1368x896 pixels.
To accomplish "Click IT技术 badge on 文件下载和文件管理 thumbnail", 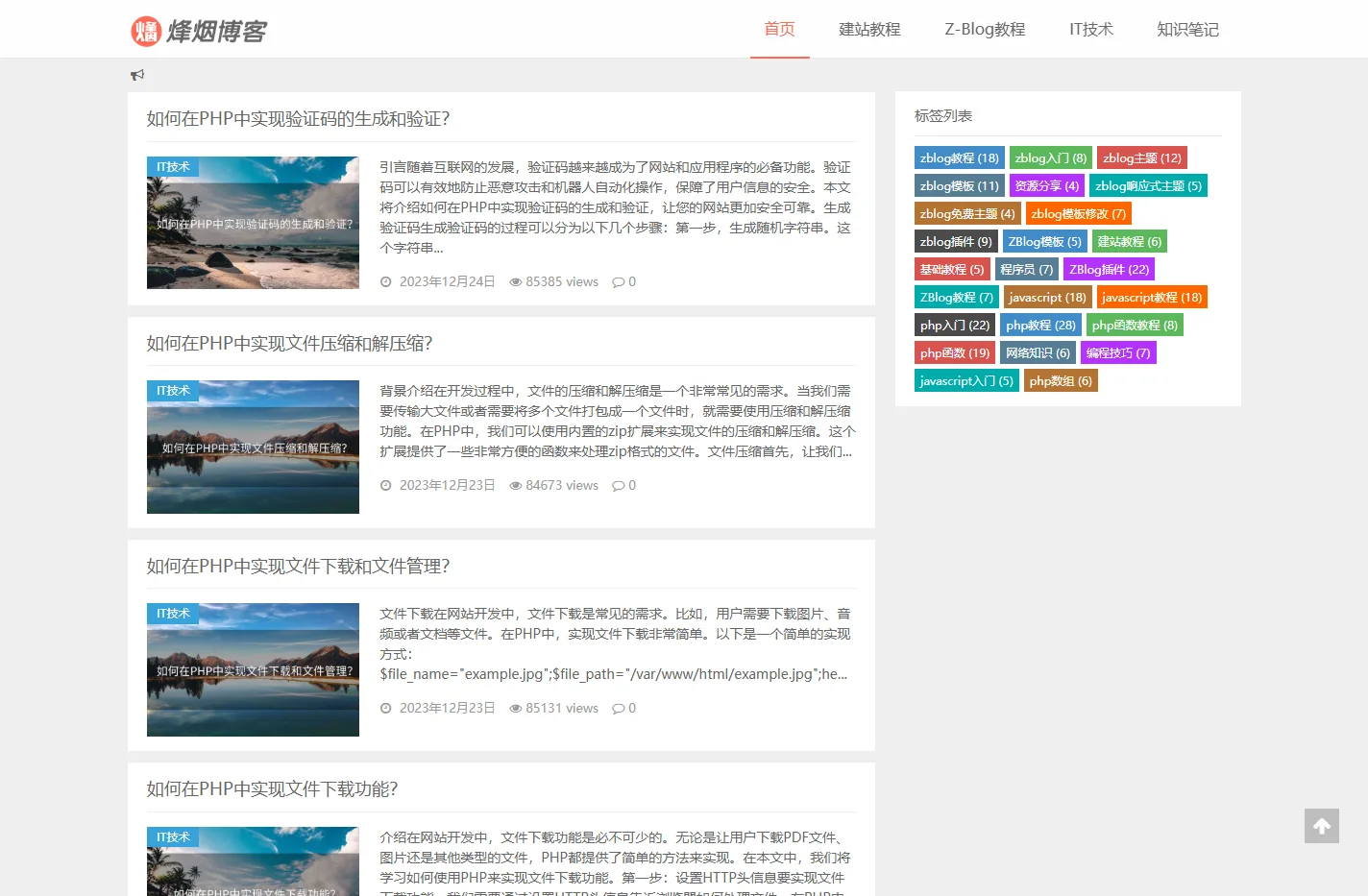I will coord(173,614).
